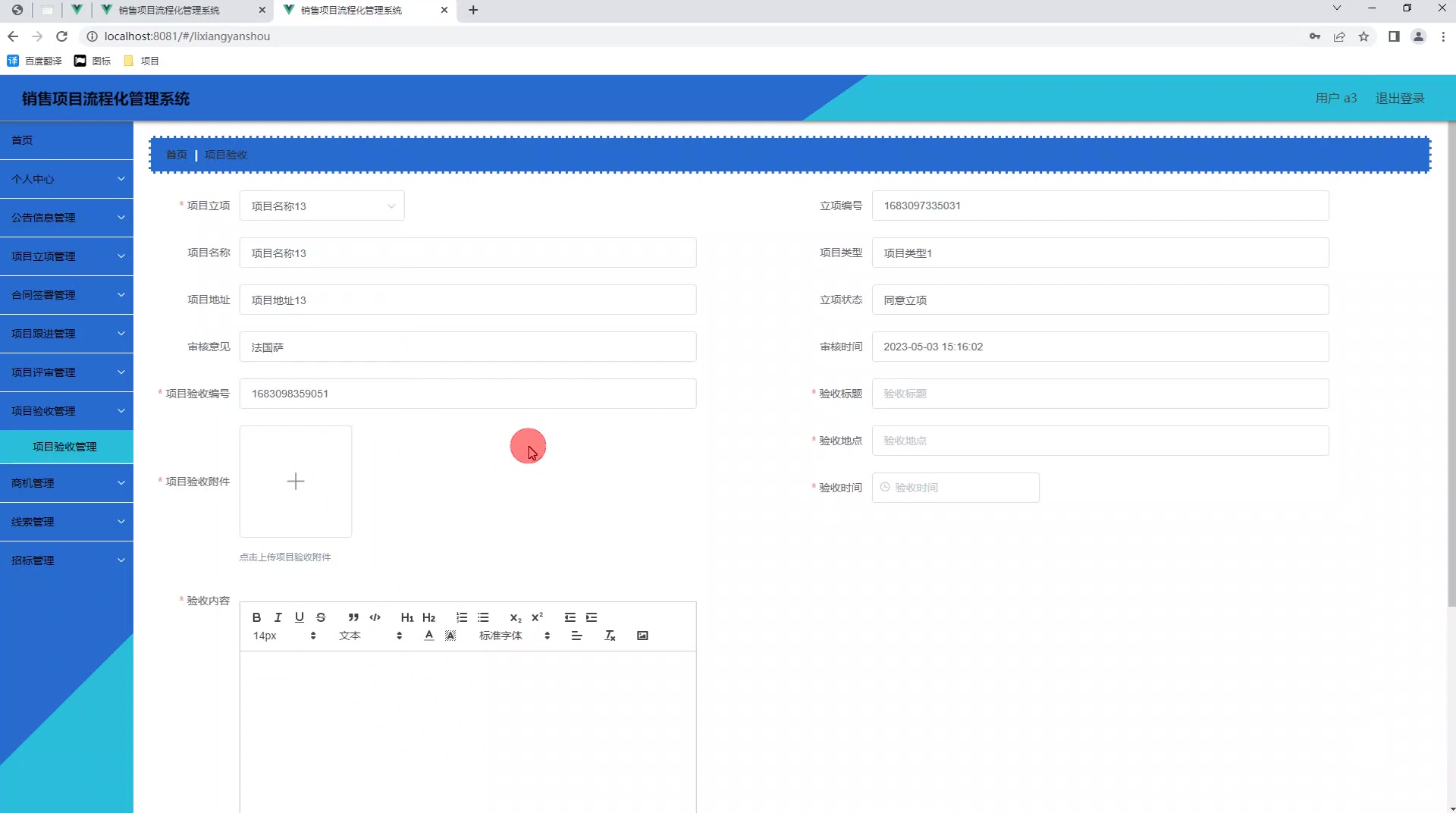Image resolution: width=1456 pixels, height=813 pixels.
Task: Toggle strikethrough formatting
Action: [x=321, y=617]
